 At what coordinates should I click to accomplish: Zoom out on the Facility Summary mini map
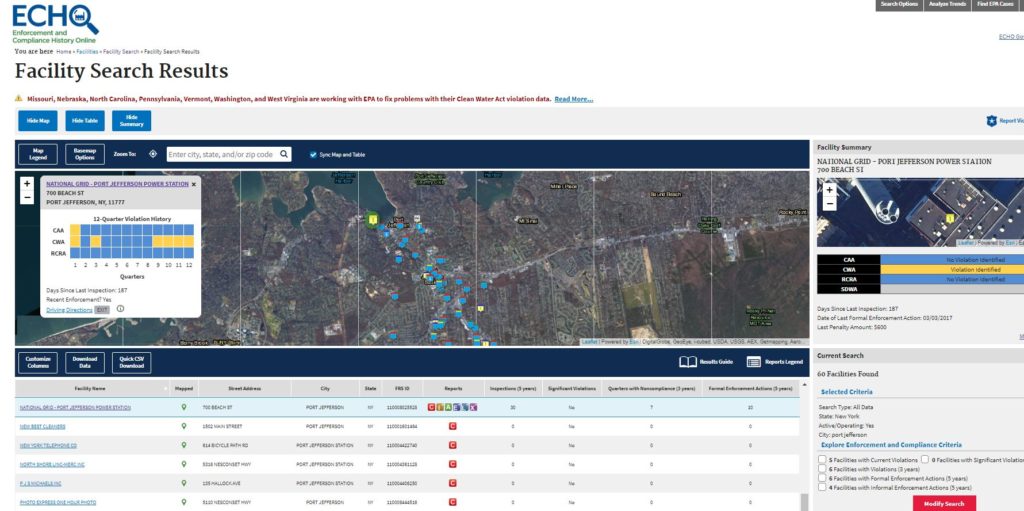pos(829,203)
